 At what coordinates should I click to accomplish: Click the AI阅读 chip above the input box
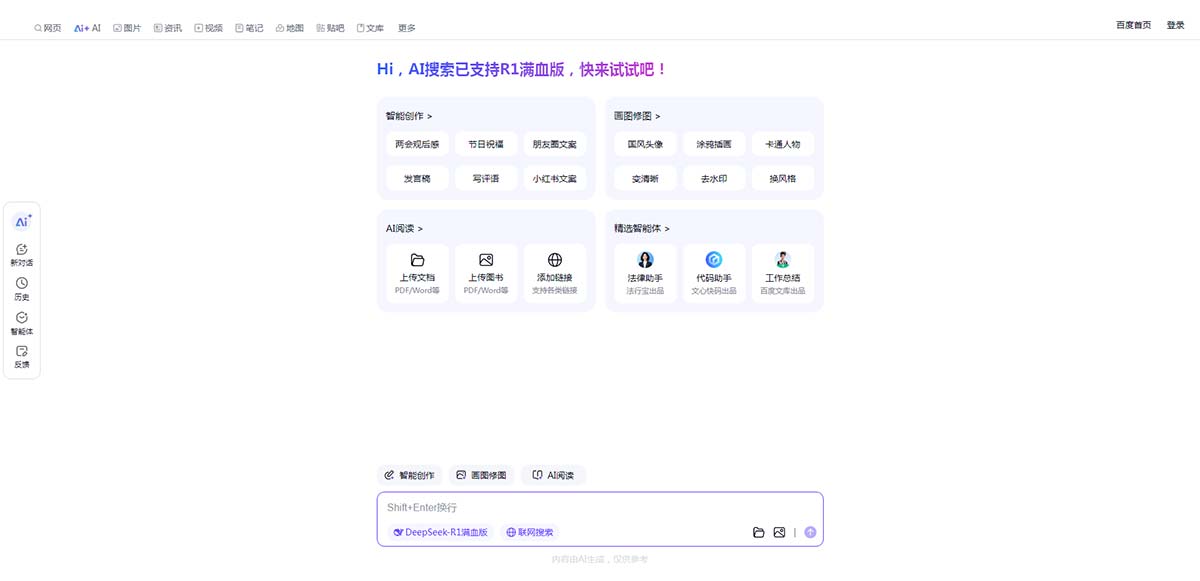click(x=553, y=475)
